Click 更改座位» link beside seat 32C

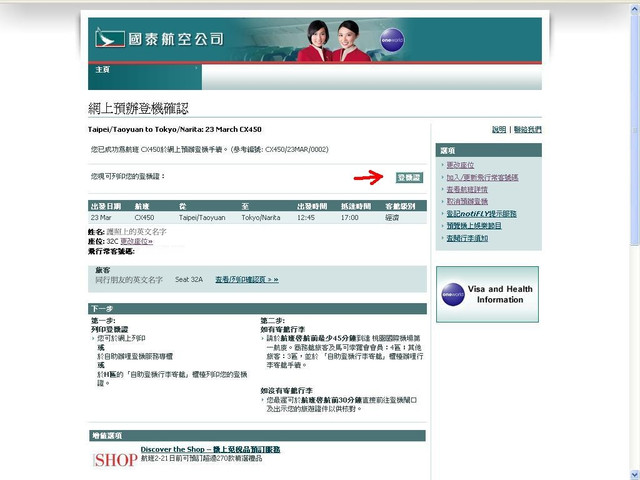click(136, 241)
